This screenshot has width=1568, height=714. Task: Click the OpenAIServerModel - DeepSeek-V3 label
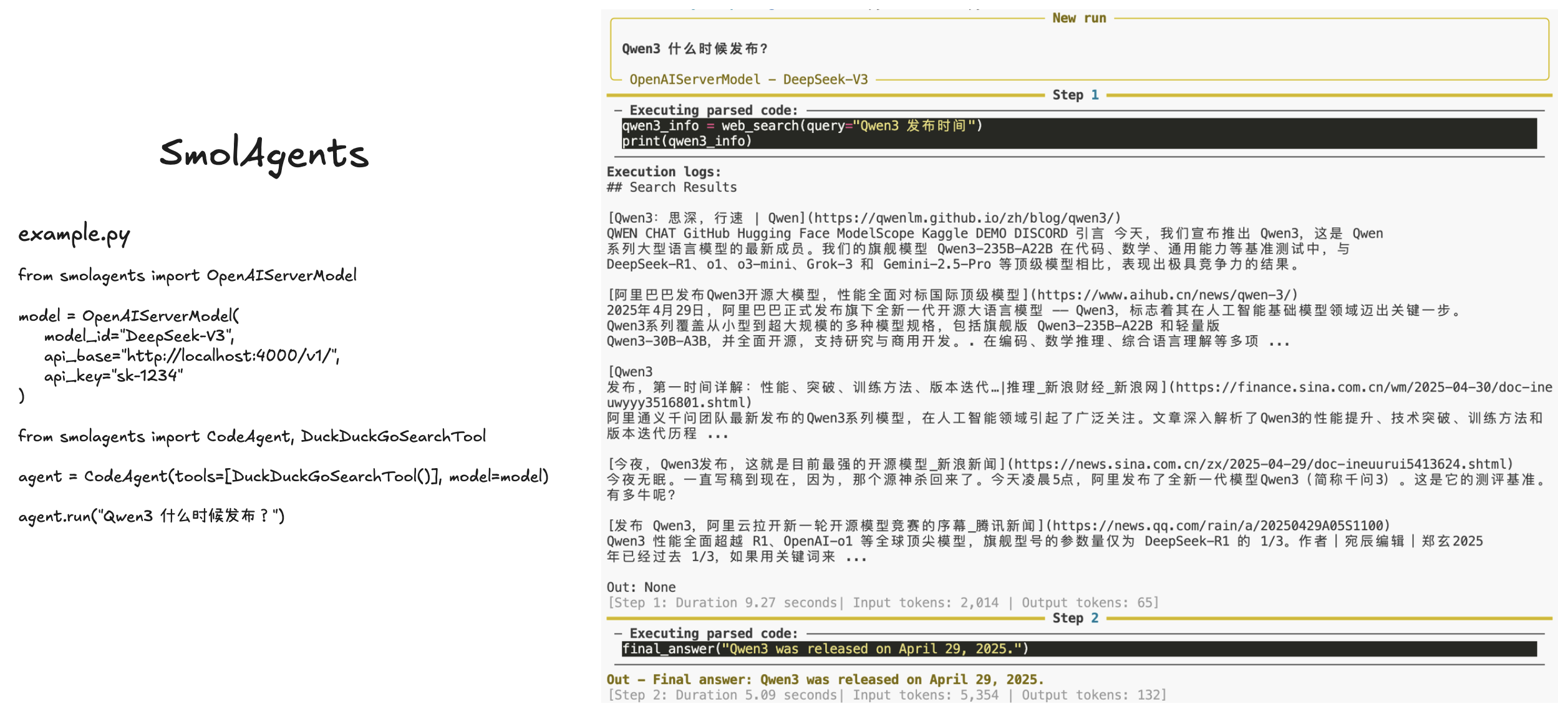click(748, 79)
